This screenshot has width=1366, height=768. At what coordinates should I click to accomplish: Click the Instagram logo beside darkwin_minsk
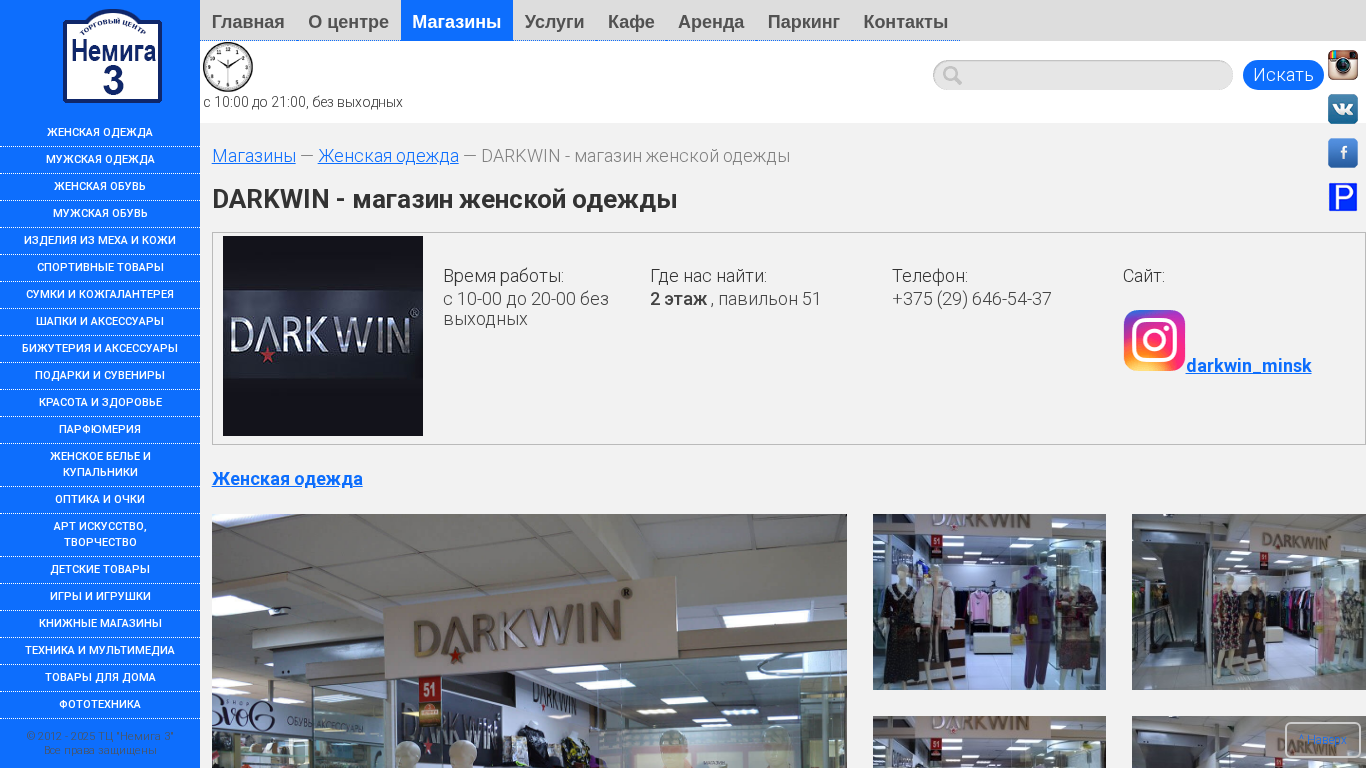pyautogui.click(x=1154, y=341)
